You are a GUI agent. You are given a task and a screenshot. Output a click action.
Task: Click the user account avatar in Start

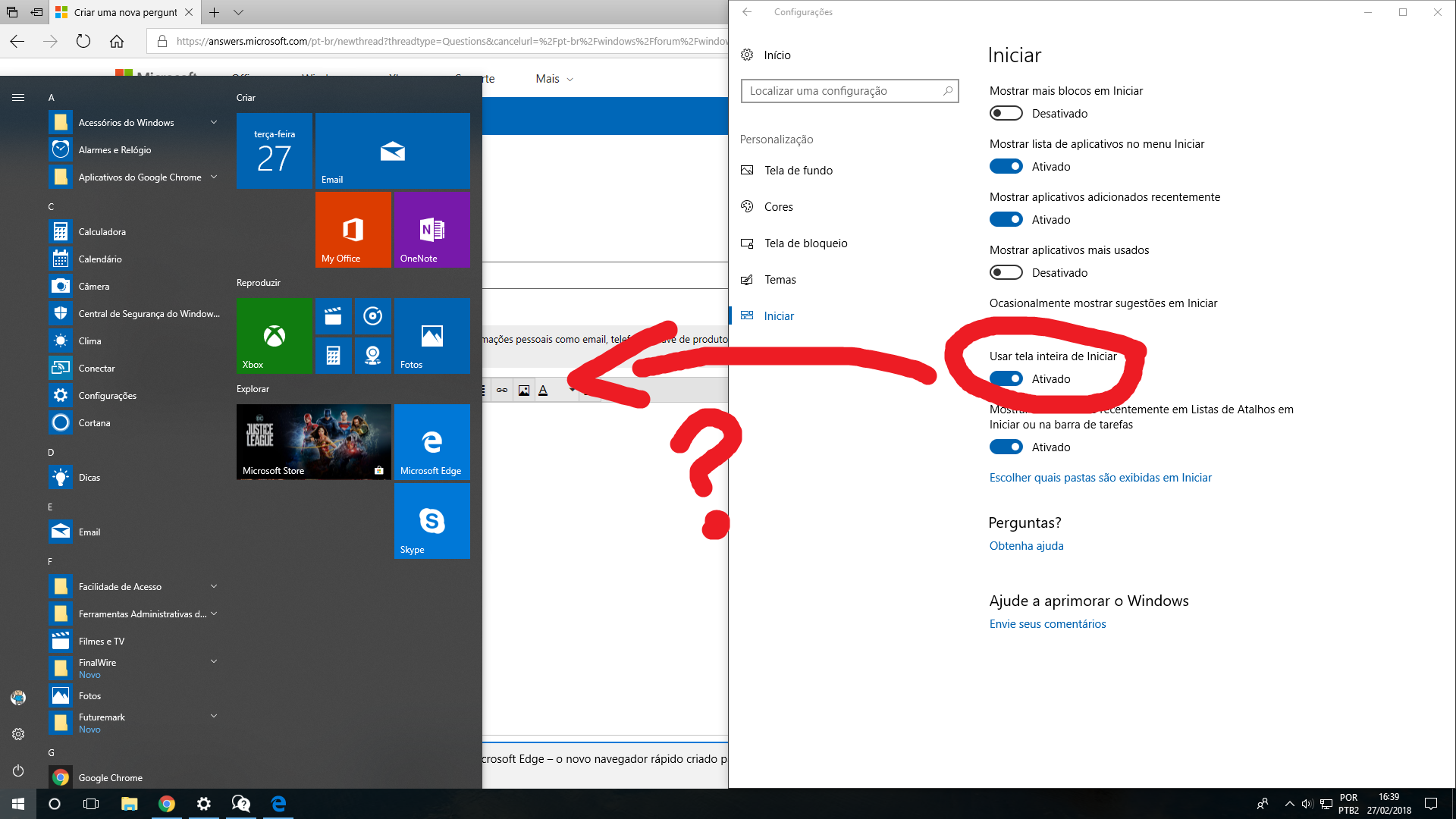[x=18, y=698]
